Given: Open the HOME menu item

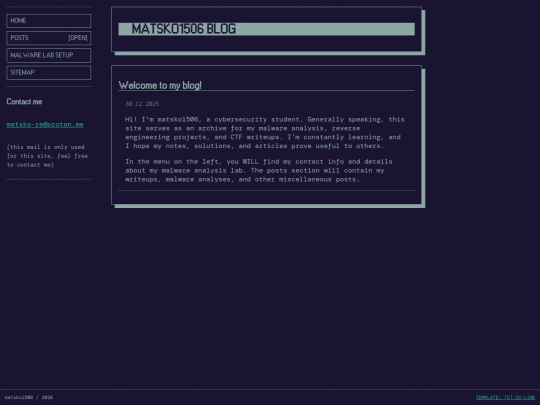Looking at the screenshot, I should coord(49,21).
